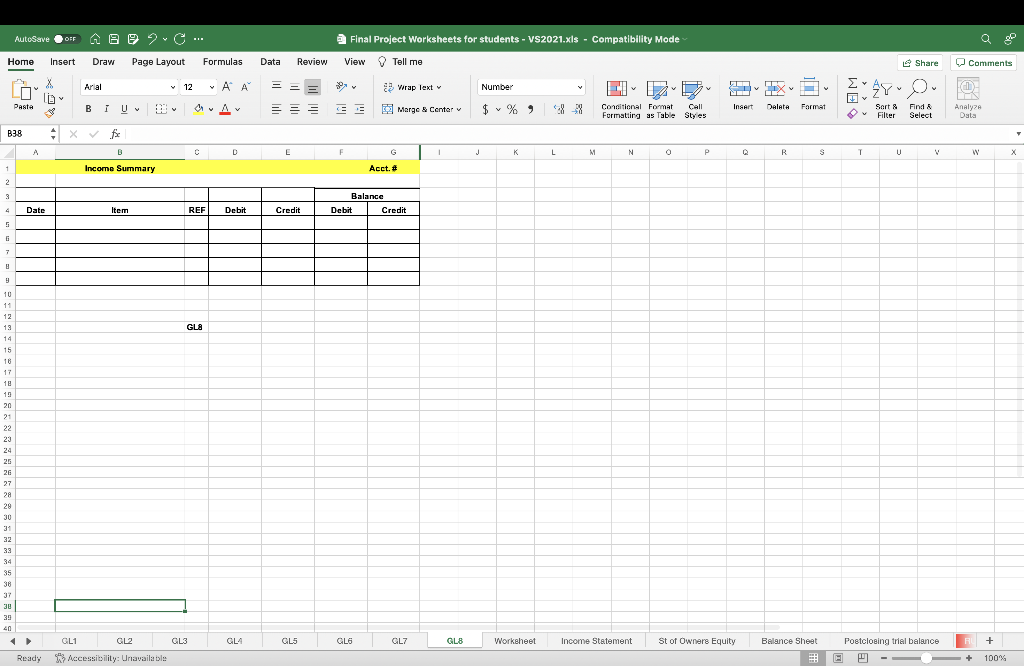
Task: Open the font color dropdown arrow
Action: 238,110
